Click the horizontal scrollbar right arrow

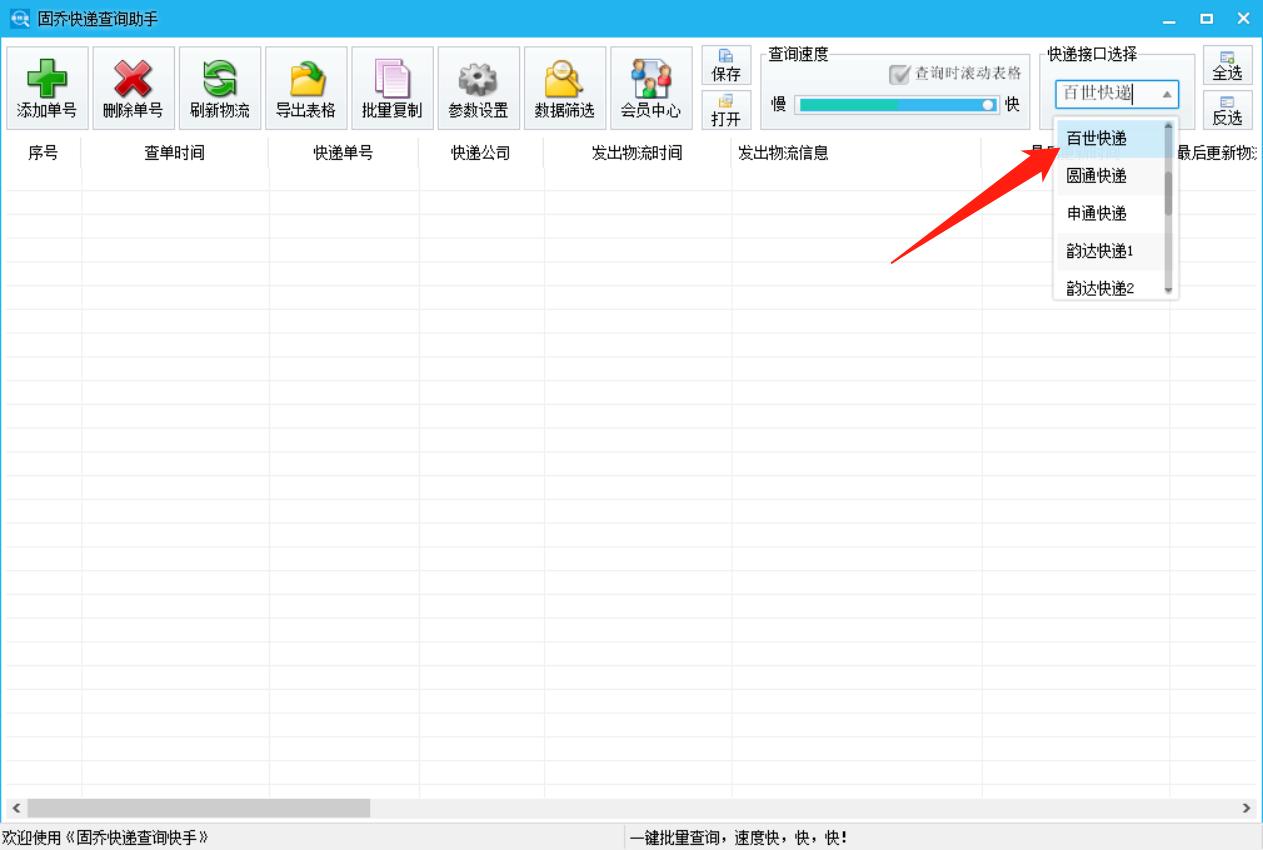pos(1246,808)
